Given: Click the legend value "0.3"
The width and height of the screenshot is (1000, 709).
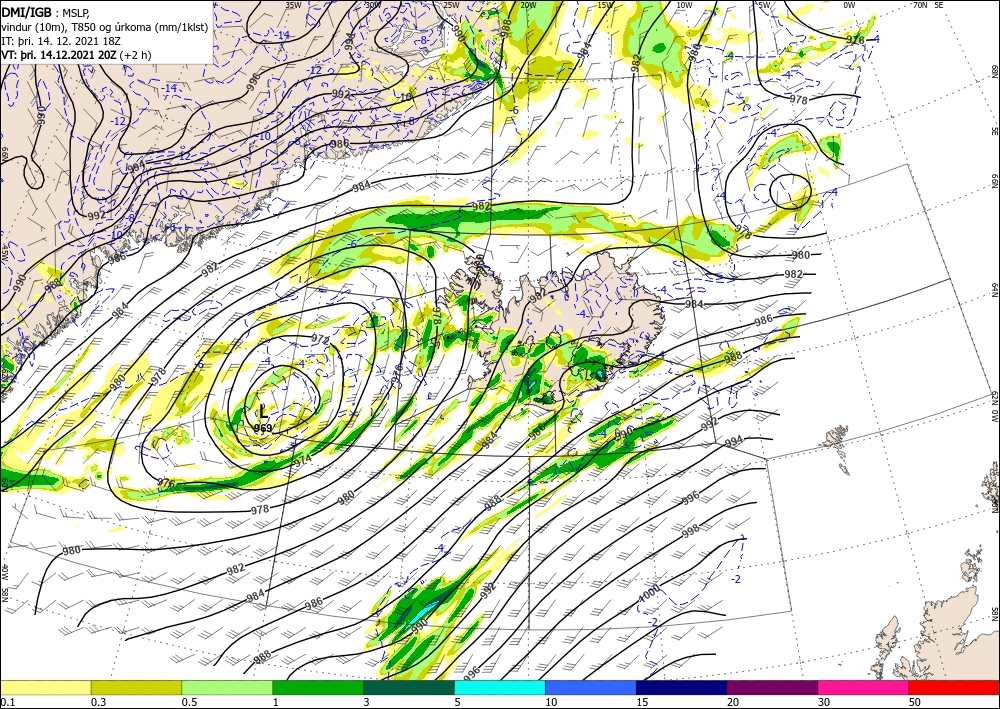Looking at the screenshot, I should point(98,702).
